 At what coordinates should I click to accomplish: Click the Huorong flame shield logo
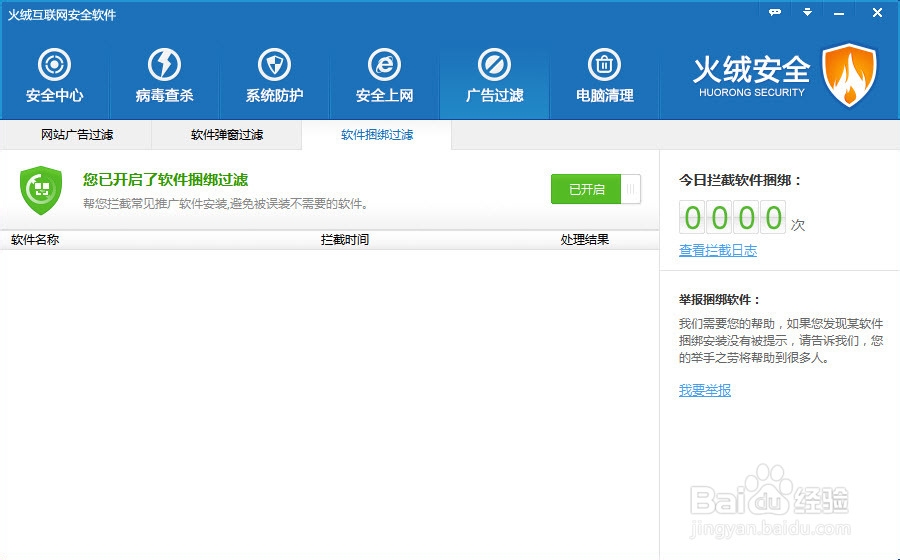pyautogui.click(x=849, y=75)
